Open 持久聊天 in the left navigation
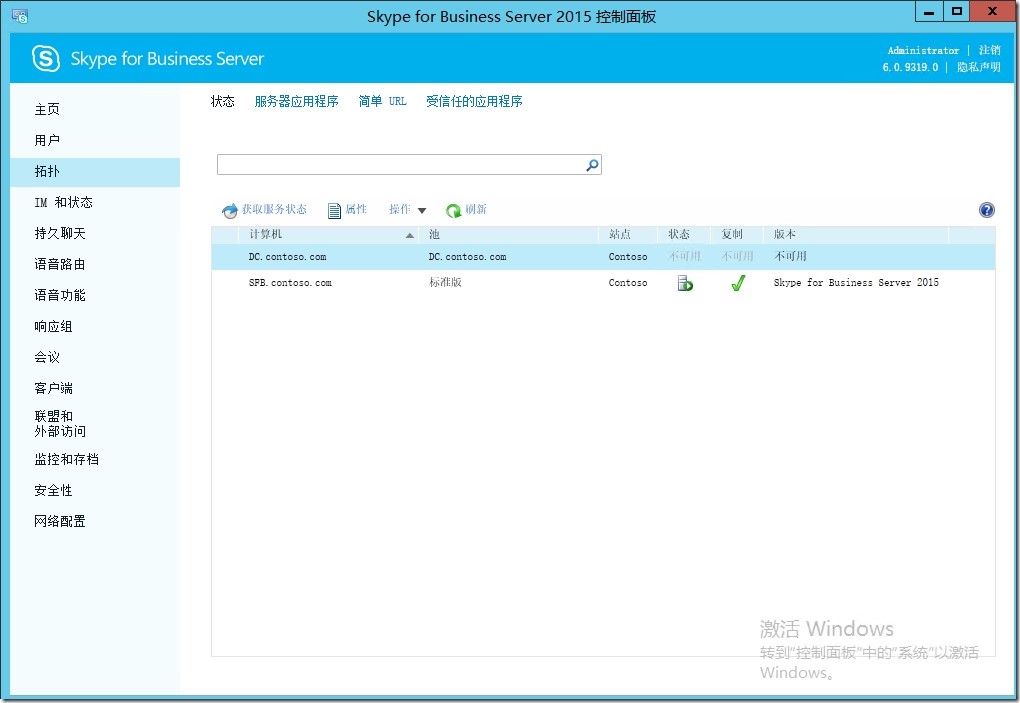The height and width of the screenshot is (703, 1020). coord(60,233)
